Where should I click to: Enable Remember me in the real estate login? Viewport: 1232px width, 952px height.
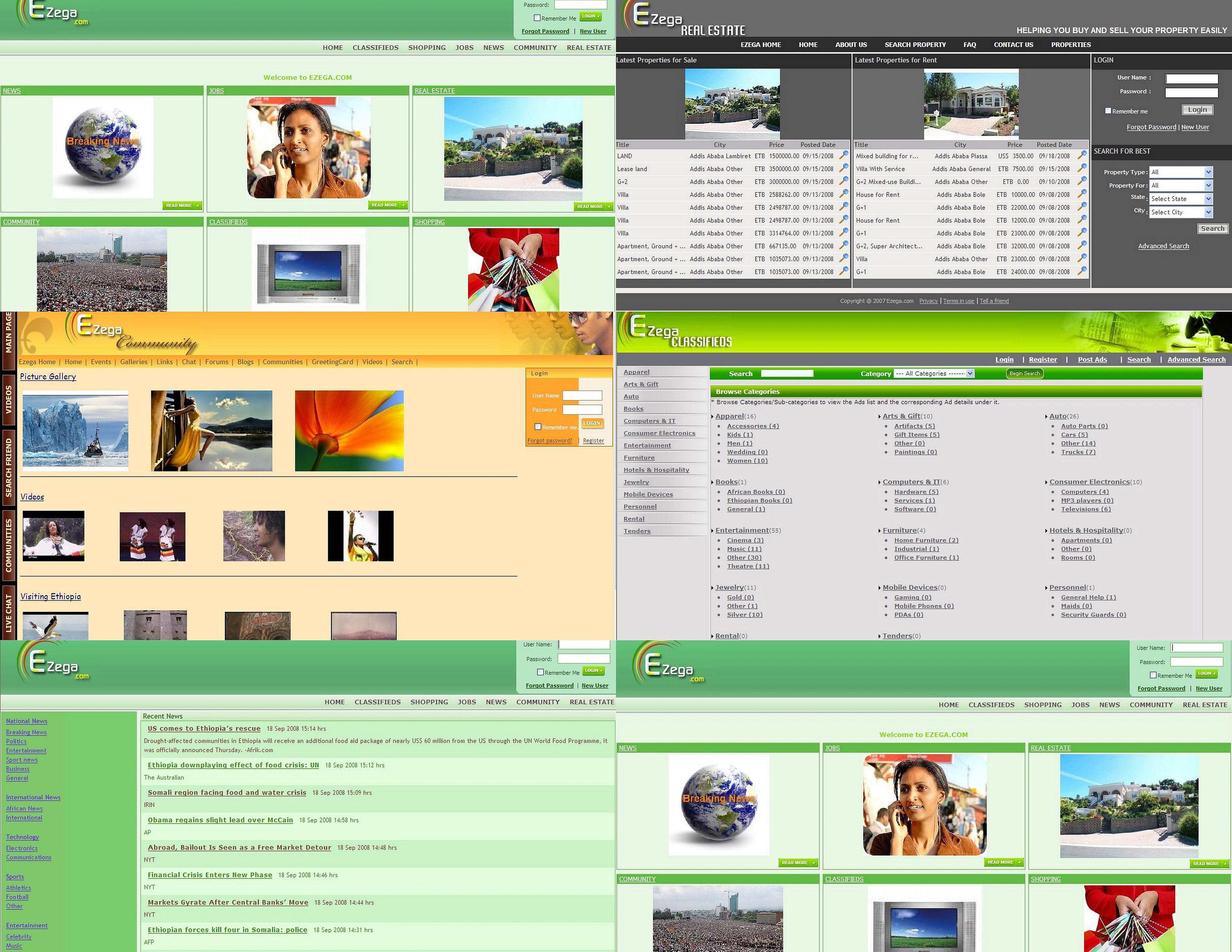click(x=1109, y=111)
